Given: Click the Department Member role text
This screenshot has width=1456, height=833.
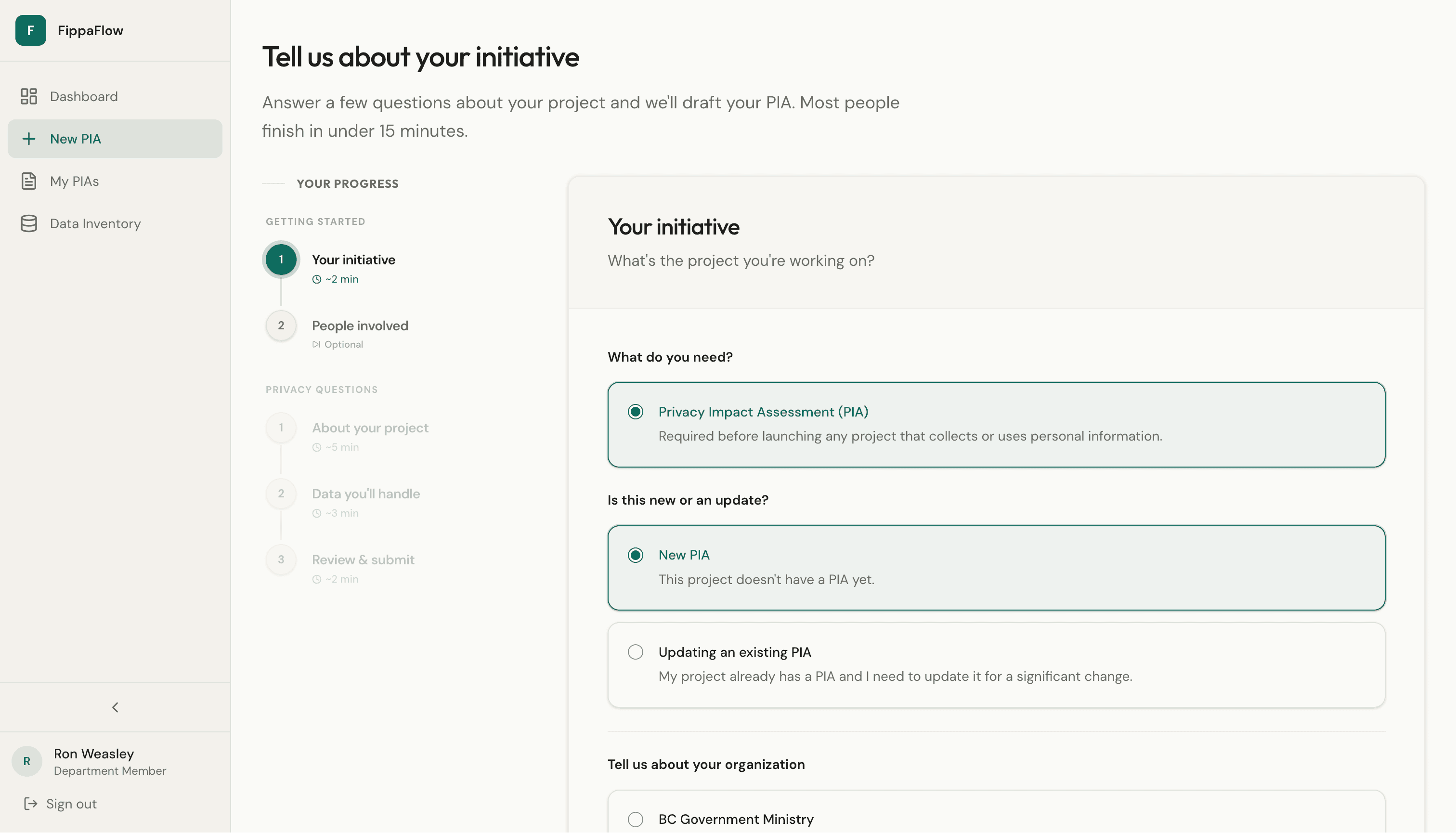Looking at the screenshot, I should (110, 770).
